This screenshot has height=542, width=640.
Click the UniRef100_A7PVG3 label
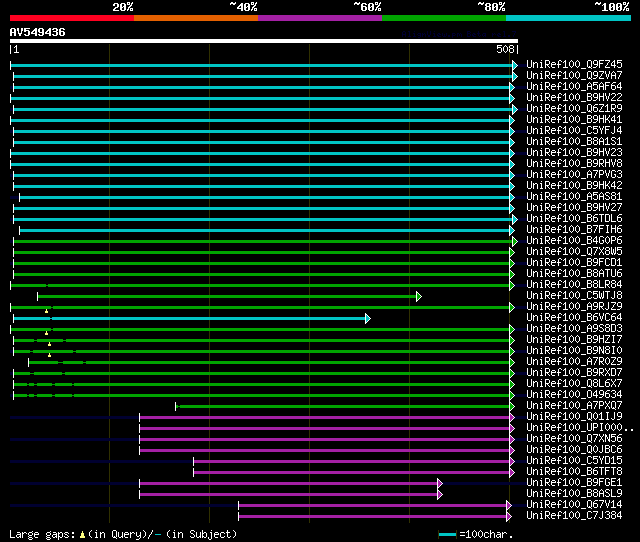coord(574,175)
